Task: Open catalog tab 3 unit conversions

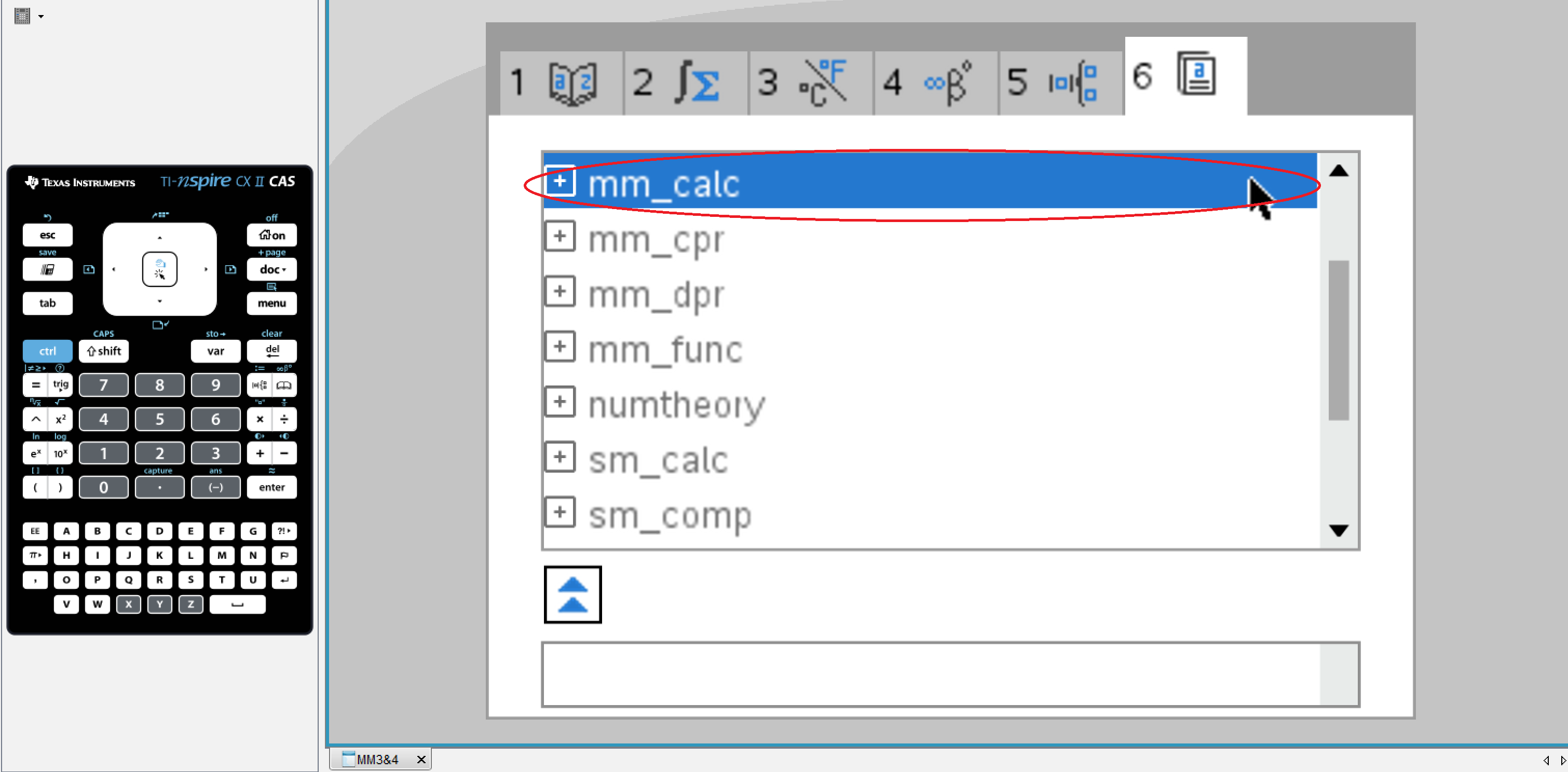Action: point(811,82)
